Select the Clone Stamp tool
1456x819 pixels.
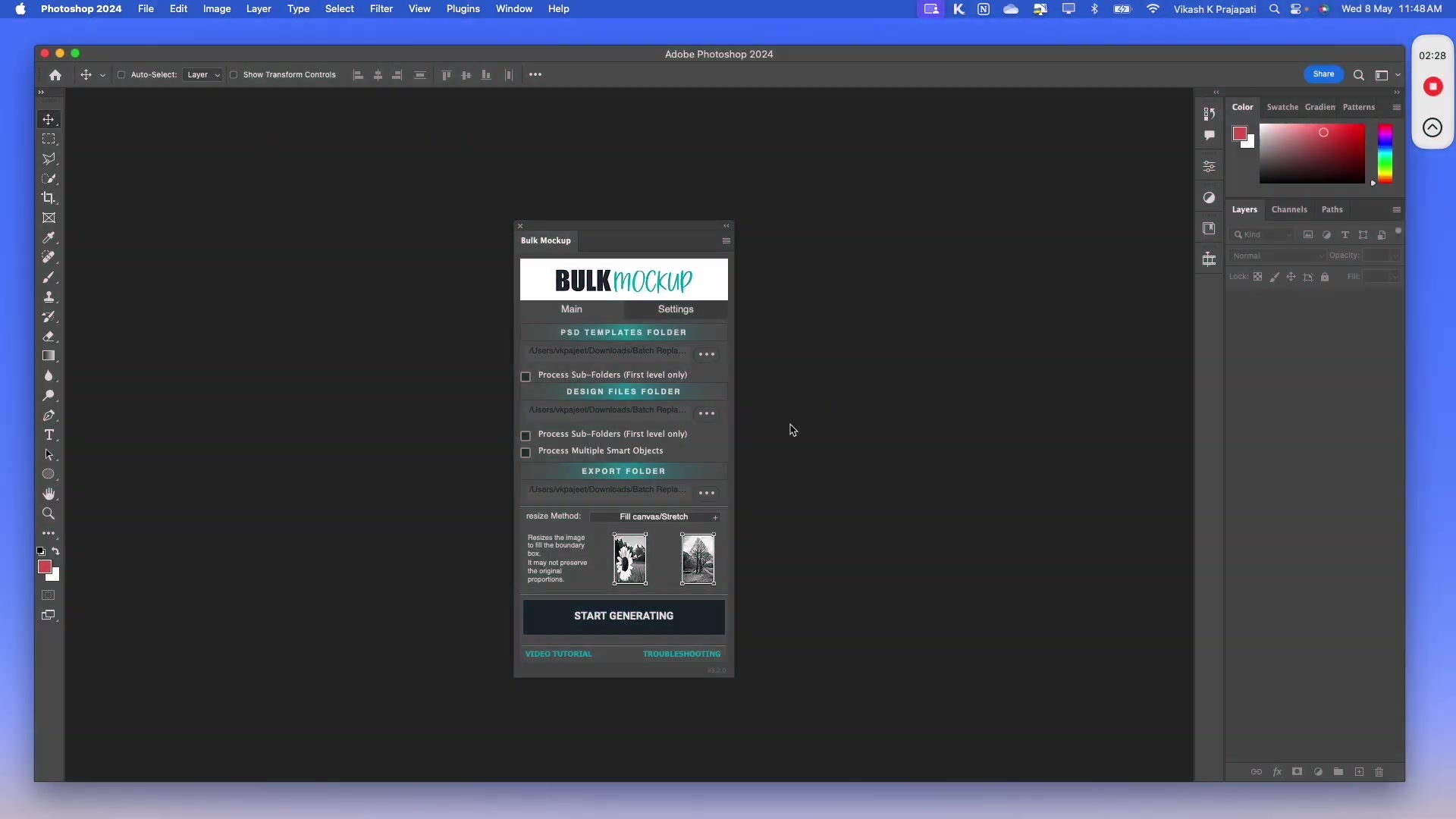[49, 297]
